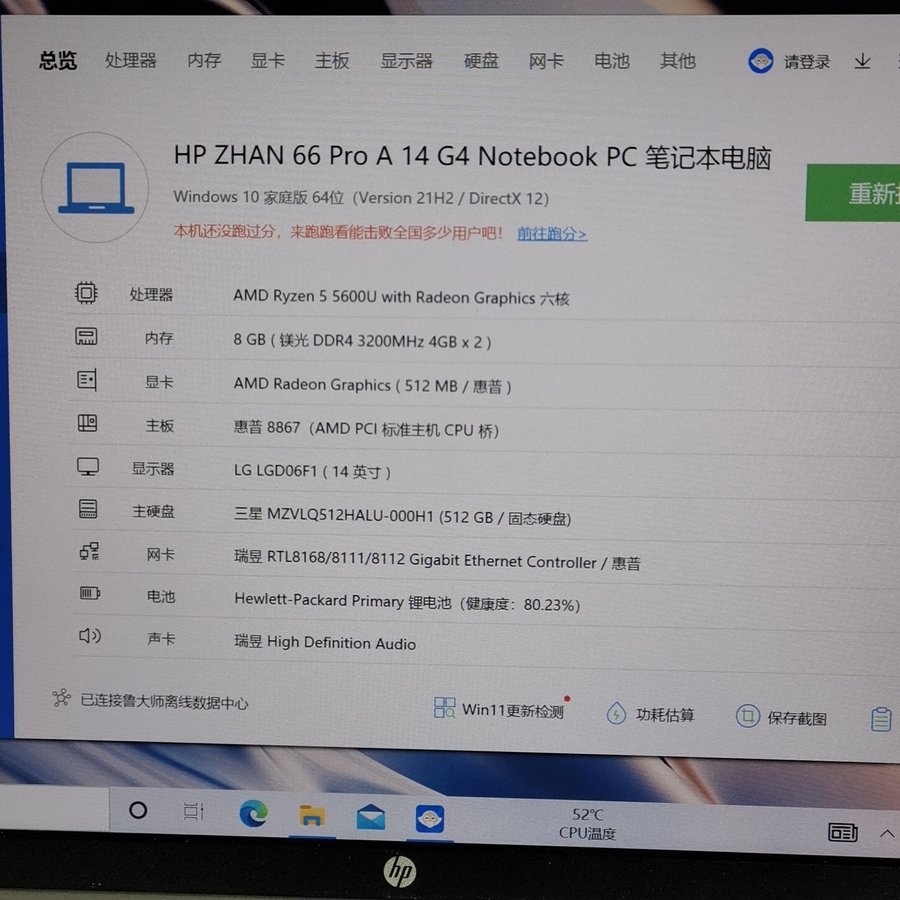
Task: Click the network card icon
Action: pos(89,551)
